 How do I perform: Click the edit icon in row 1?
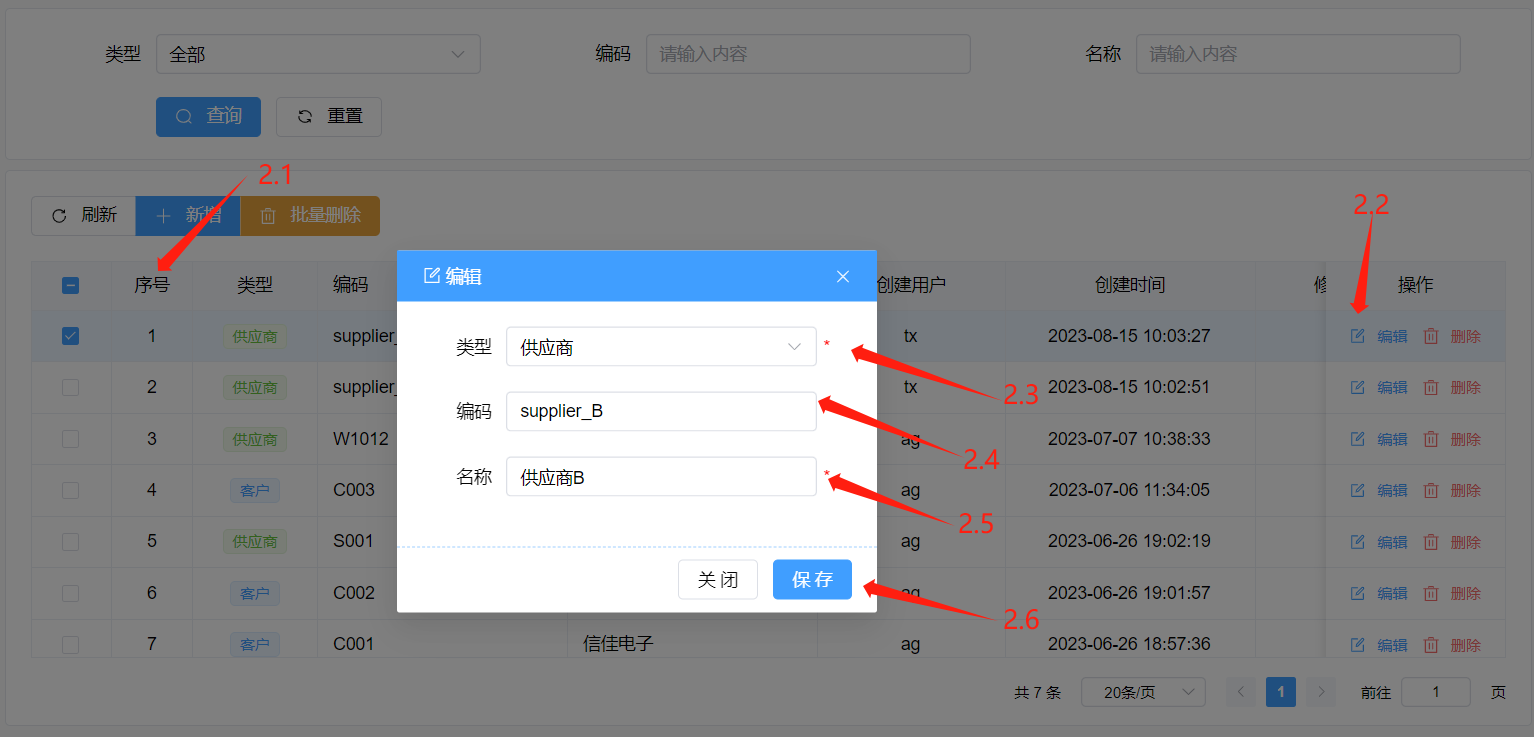tap(1357, 336)
